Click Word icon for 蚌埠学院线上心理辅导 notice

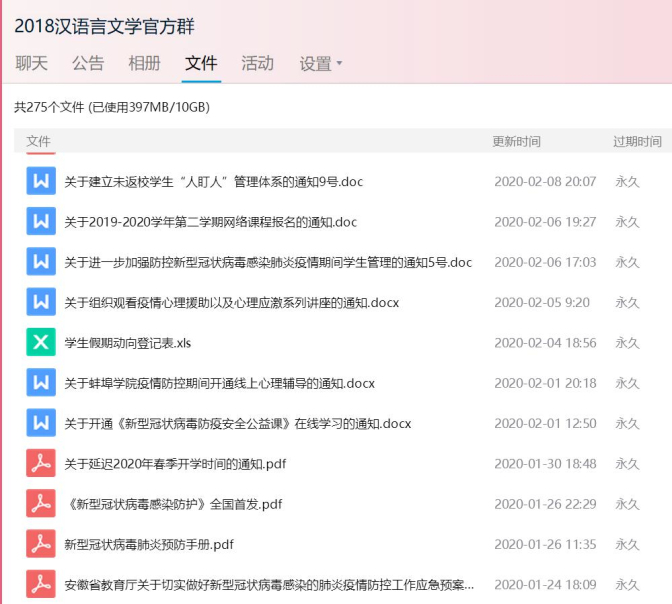tap(41, 382)
